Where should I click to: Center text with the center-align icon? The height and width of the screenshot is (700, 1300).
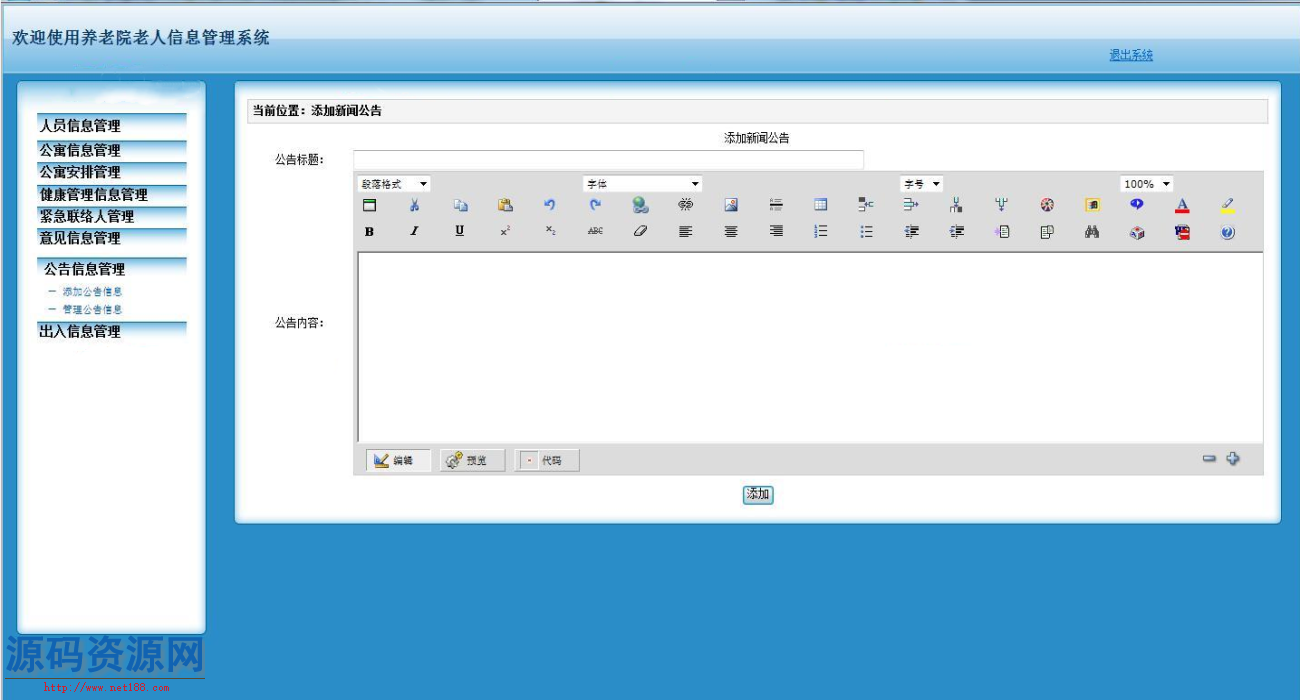[731, 231]
